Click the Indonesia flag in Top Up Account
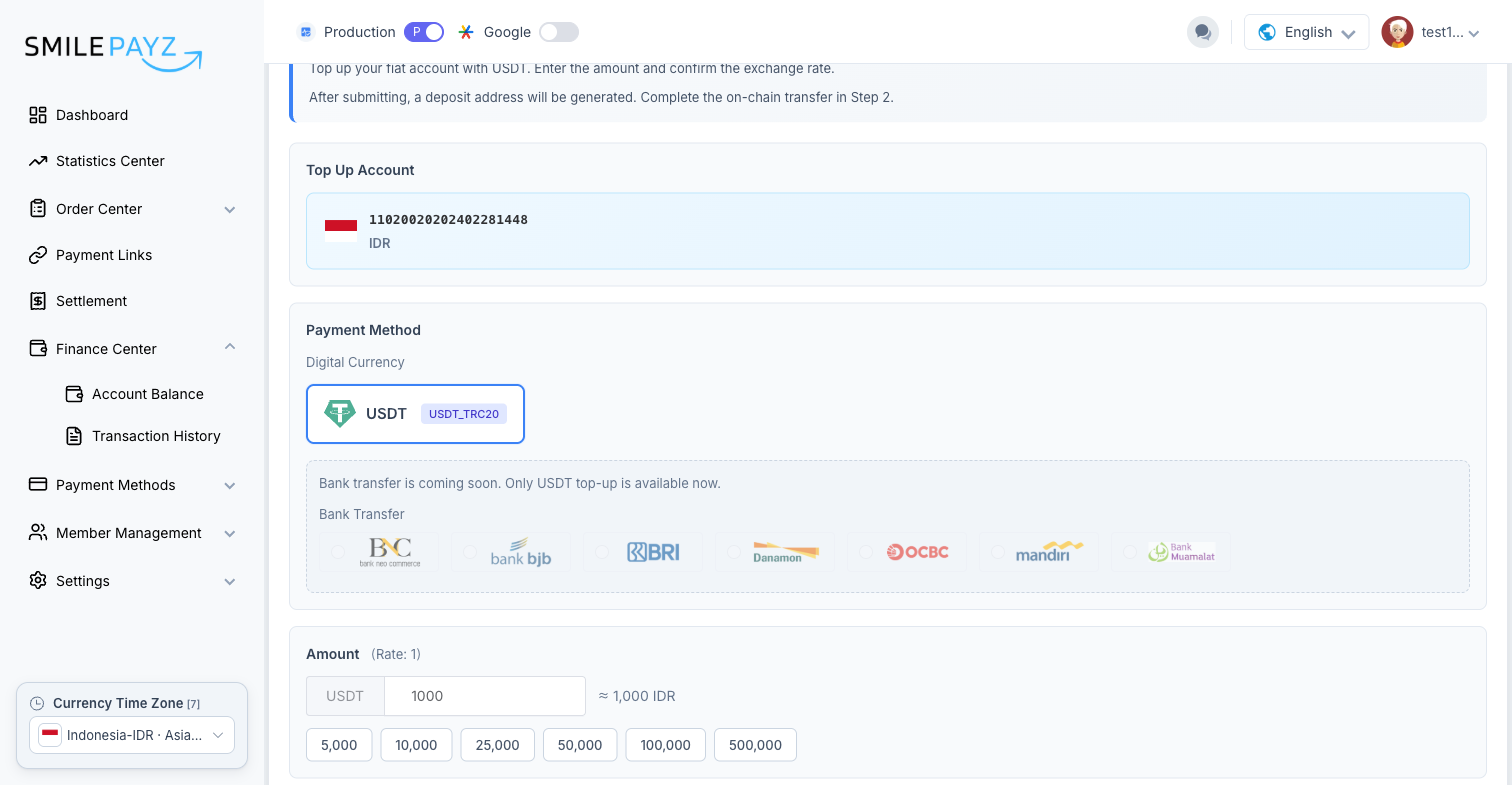This screenshot has height=785, width=1512. pos(341,231)
